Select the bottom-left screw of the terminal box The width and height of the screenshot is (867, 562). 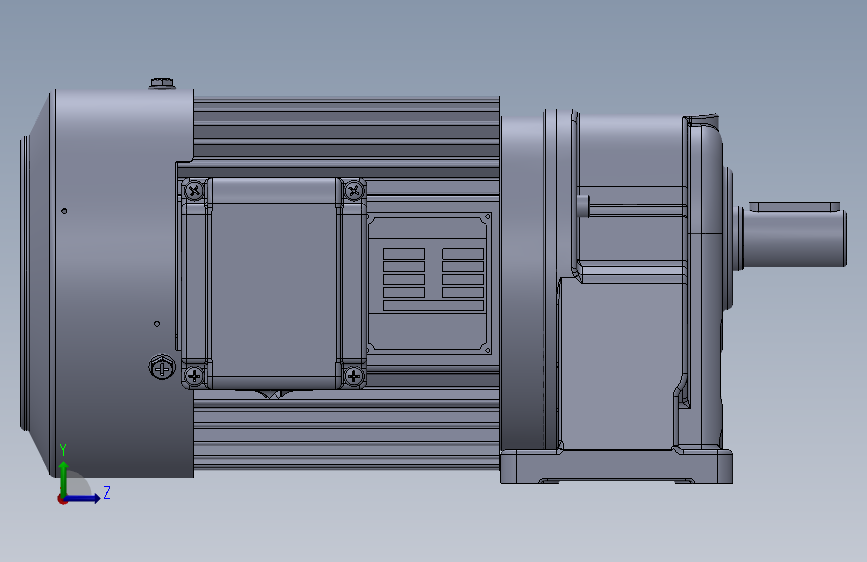click(194, 376)
